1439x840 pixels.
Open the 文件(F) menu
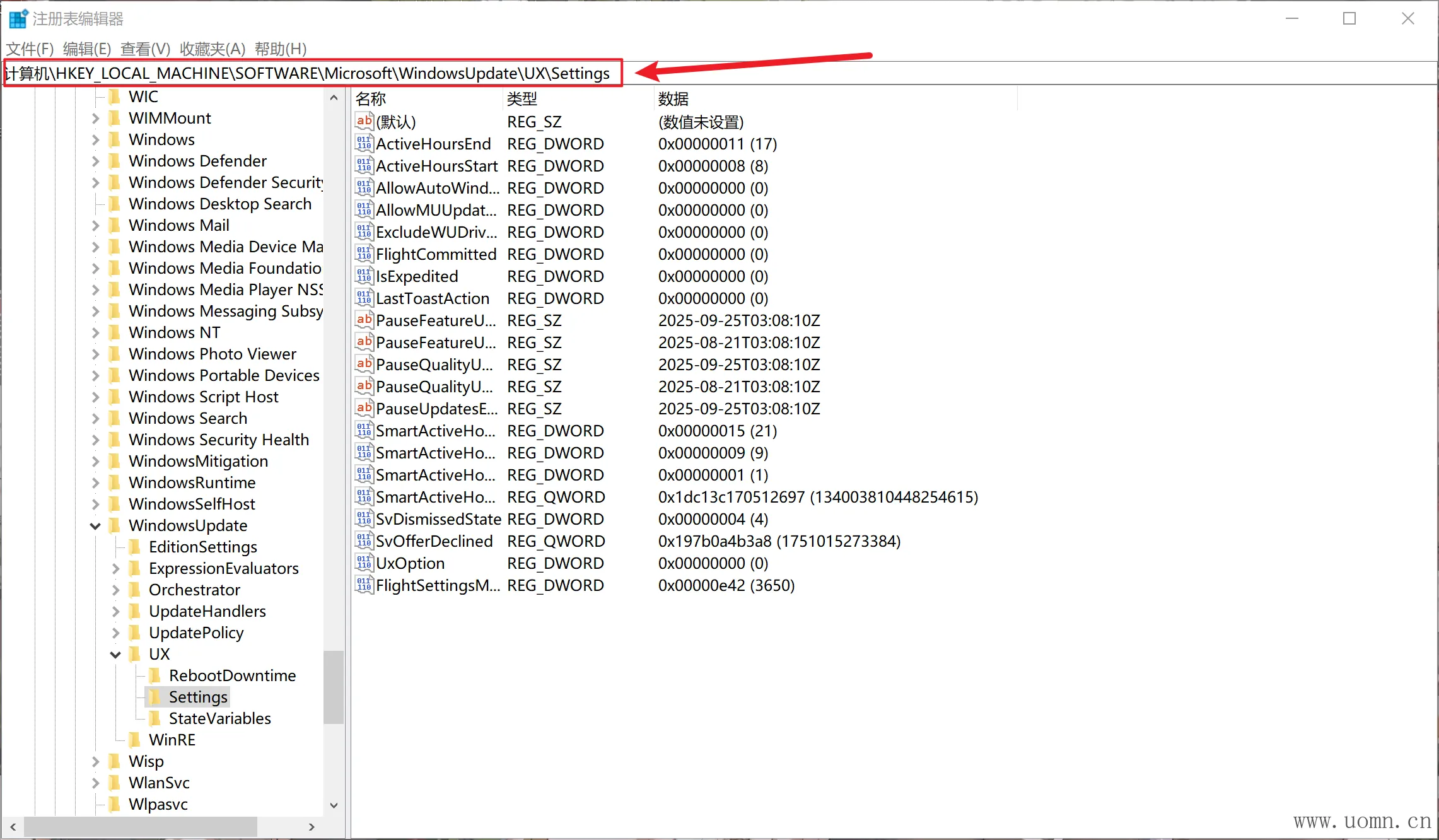(x=29, y=49)
